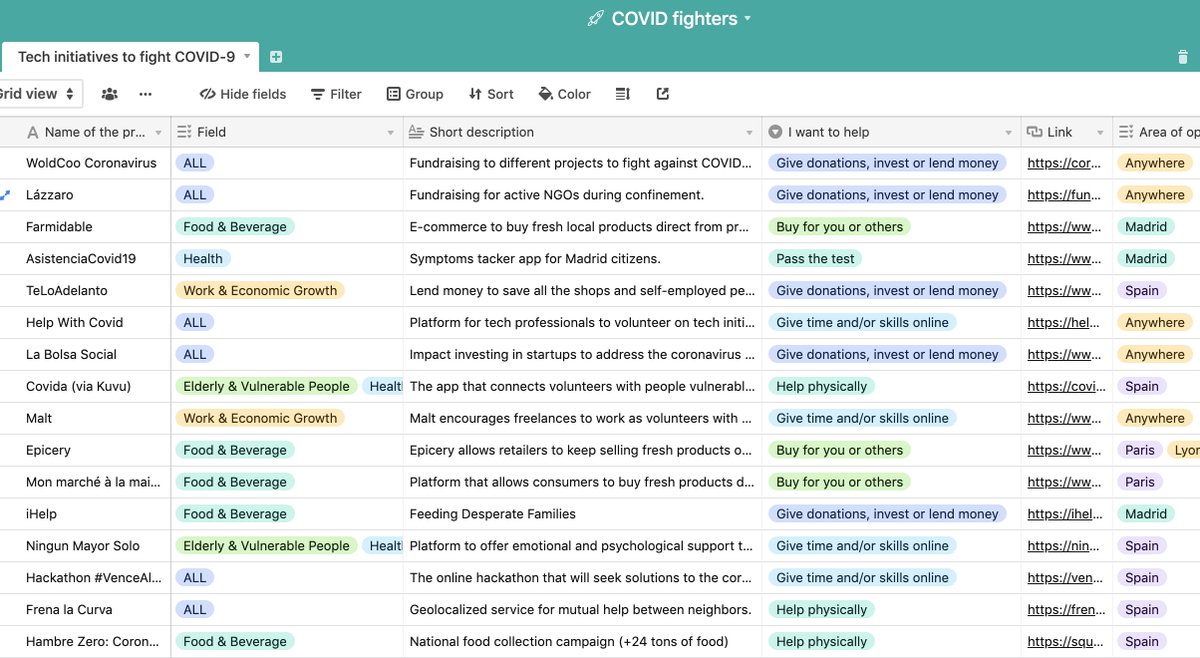This screenshot has width=1200, height=658.
Task: Open Name of the project column dropdown
Action: [x=159, y=132]
